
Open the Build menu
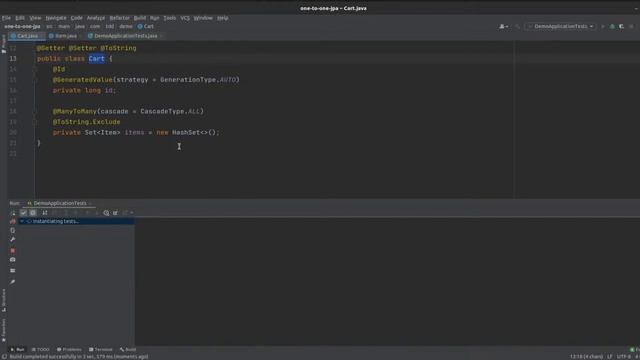(140, 18)
